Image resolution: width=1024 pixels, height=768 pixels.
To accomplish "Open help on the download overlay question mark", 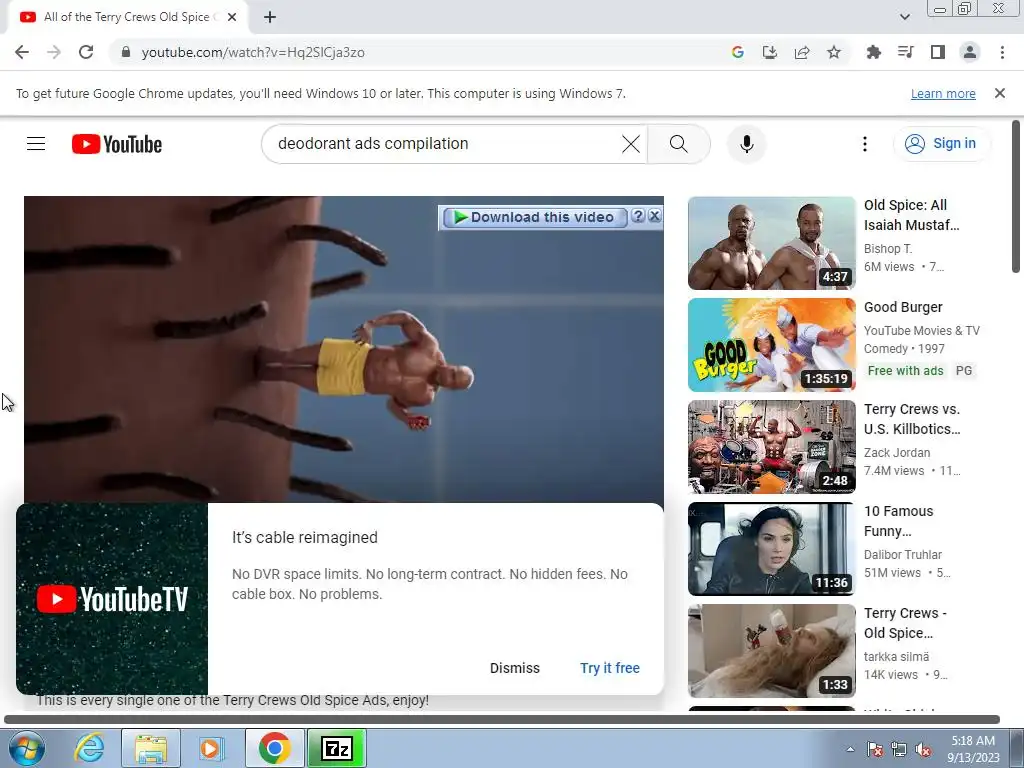I will pos(638,216).
